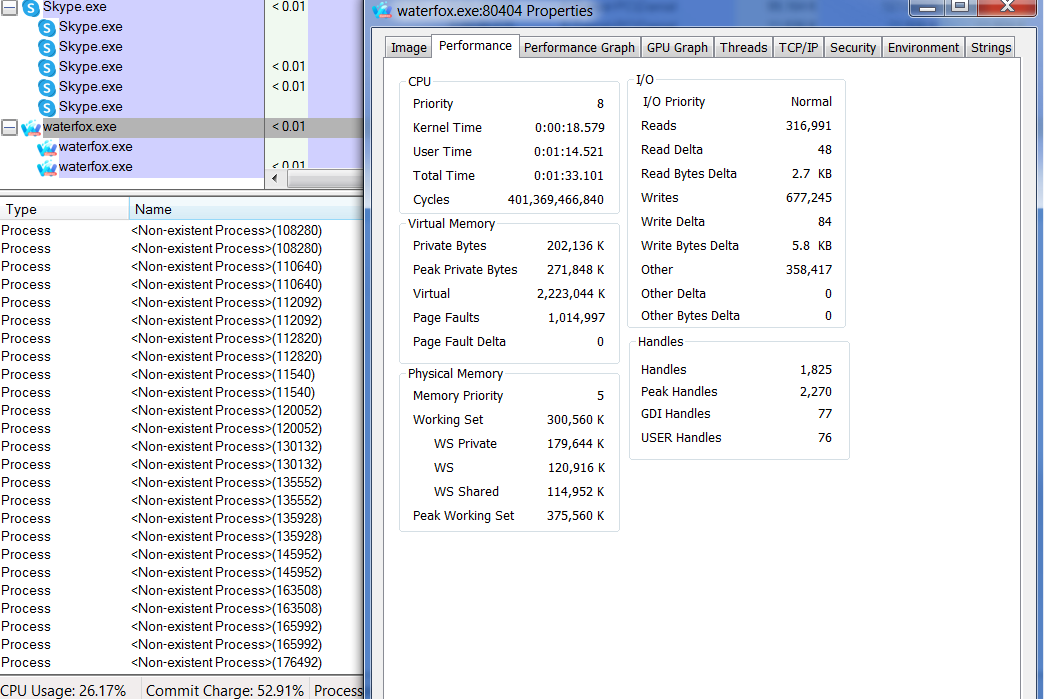Click the Peak Working Set value
Viewport: 1044px width, 699px height.
(x=575, y=516)
